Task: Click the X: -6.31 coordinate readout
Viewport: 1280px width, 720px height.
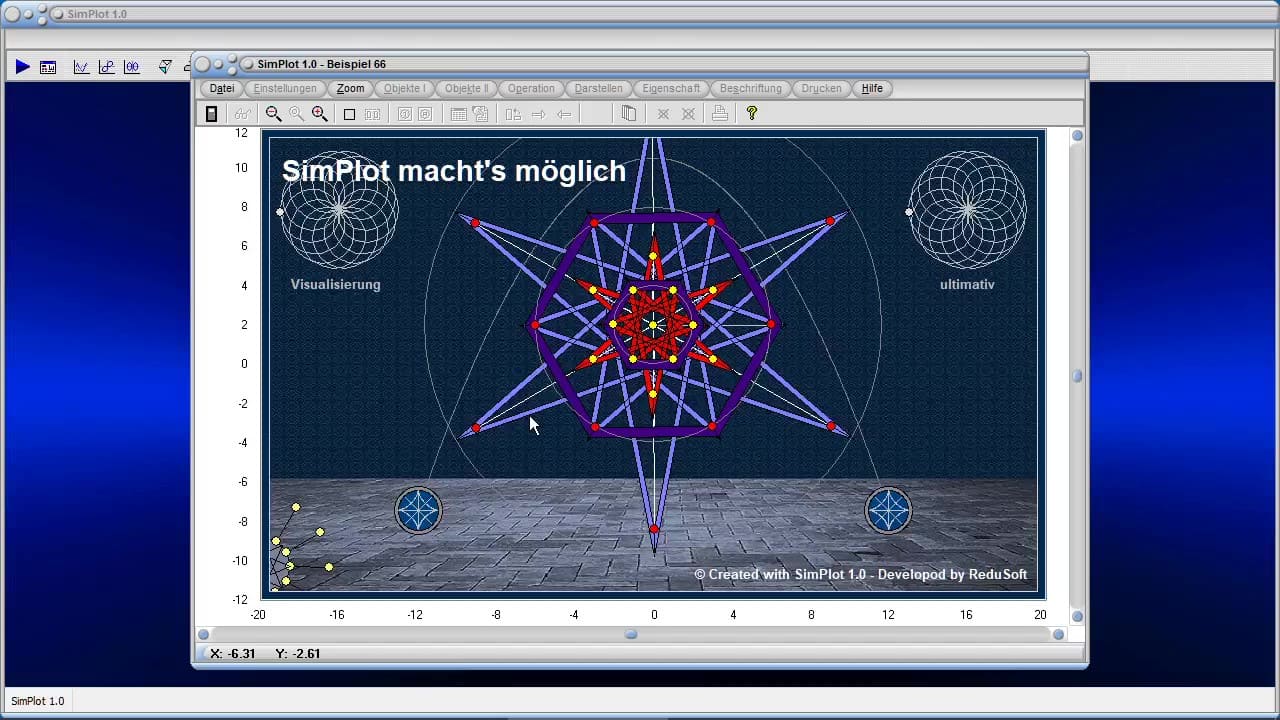Action: [233, 653]
